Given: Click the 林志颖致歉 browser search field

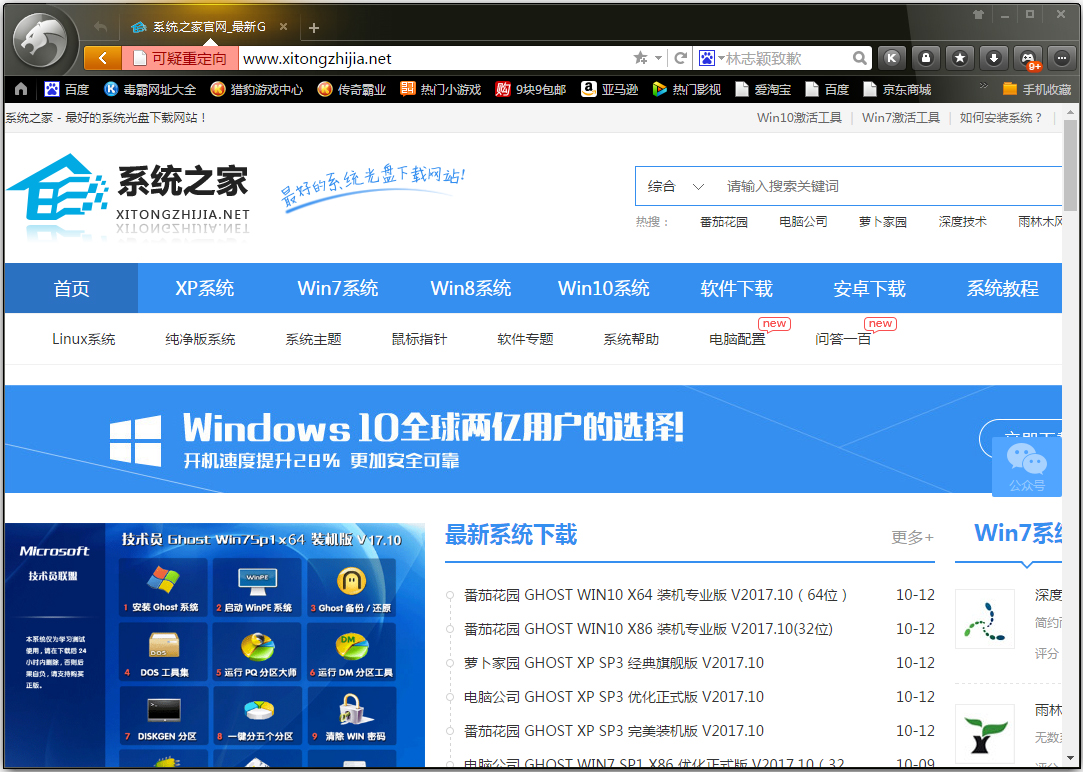Looking at the screenshot, I should (787, 59).
